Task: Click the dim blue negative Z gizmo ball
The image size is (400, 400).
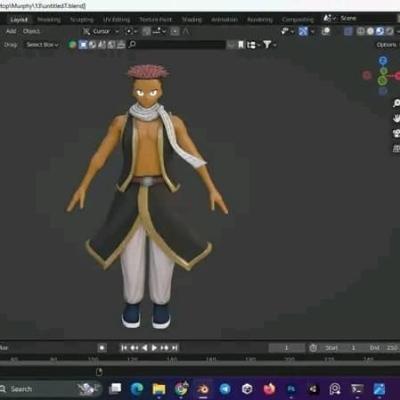Action: click(383, 91)
